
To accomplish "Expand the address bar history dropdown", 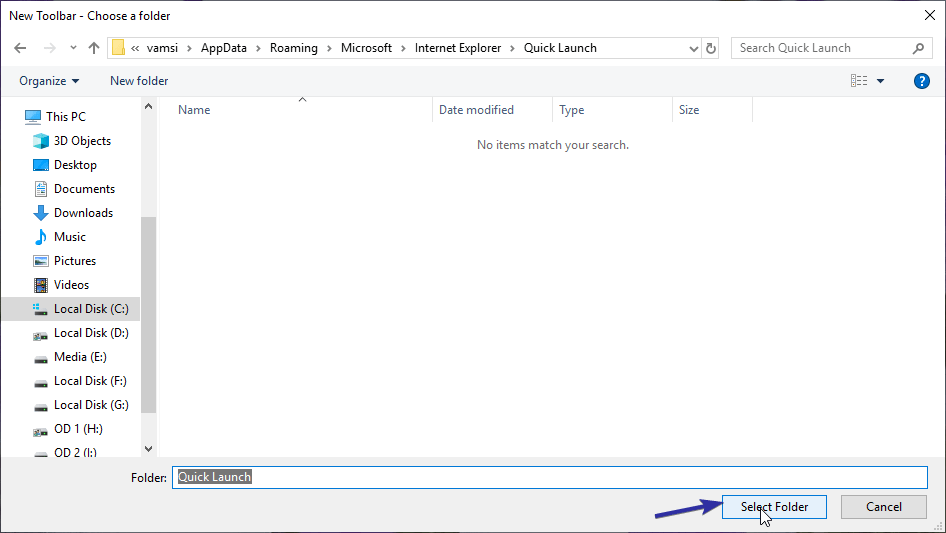I will click(694, 48).
